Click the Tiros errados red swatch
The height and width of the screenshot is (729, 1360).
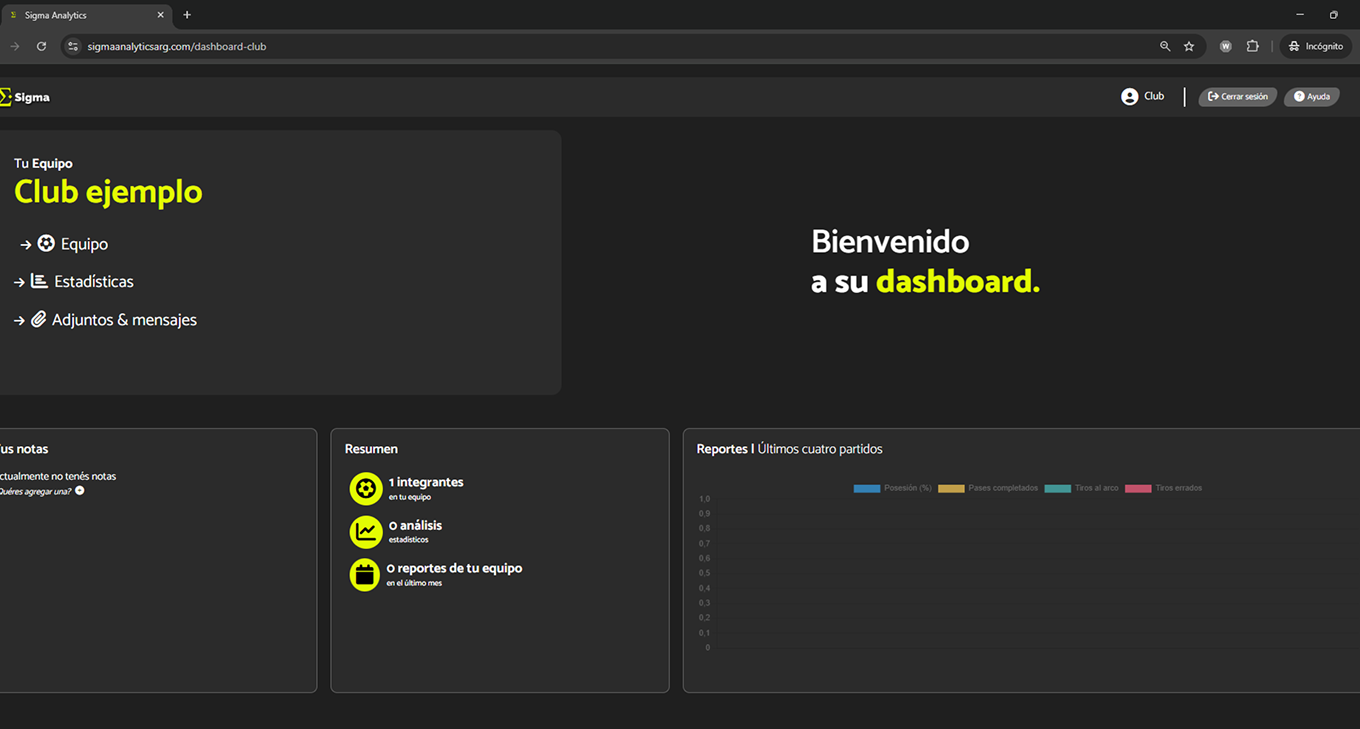[1138, 488]
